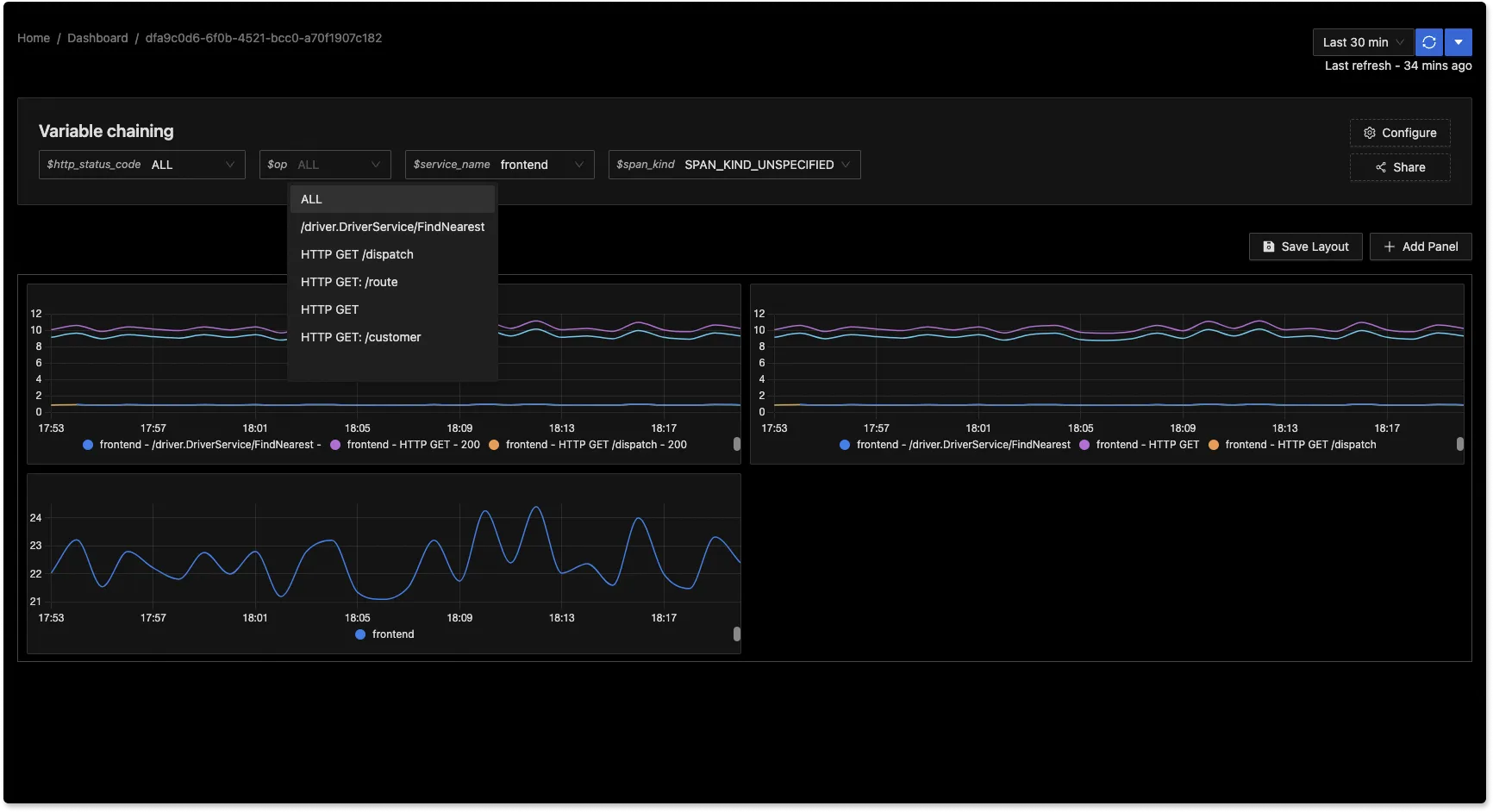Click the Home breadcrumb link
Viewport: 1493px width, 812px height.
click(34, 38)
